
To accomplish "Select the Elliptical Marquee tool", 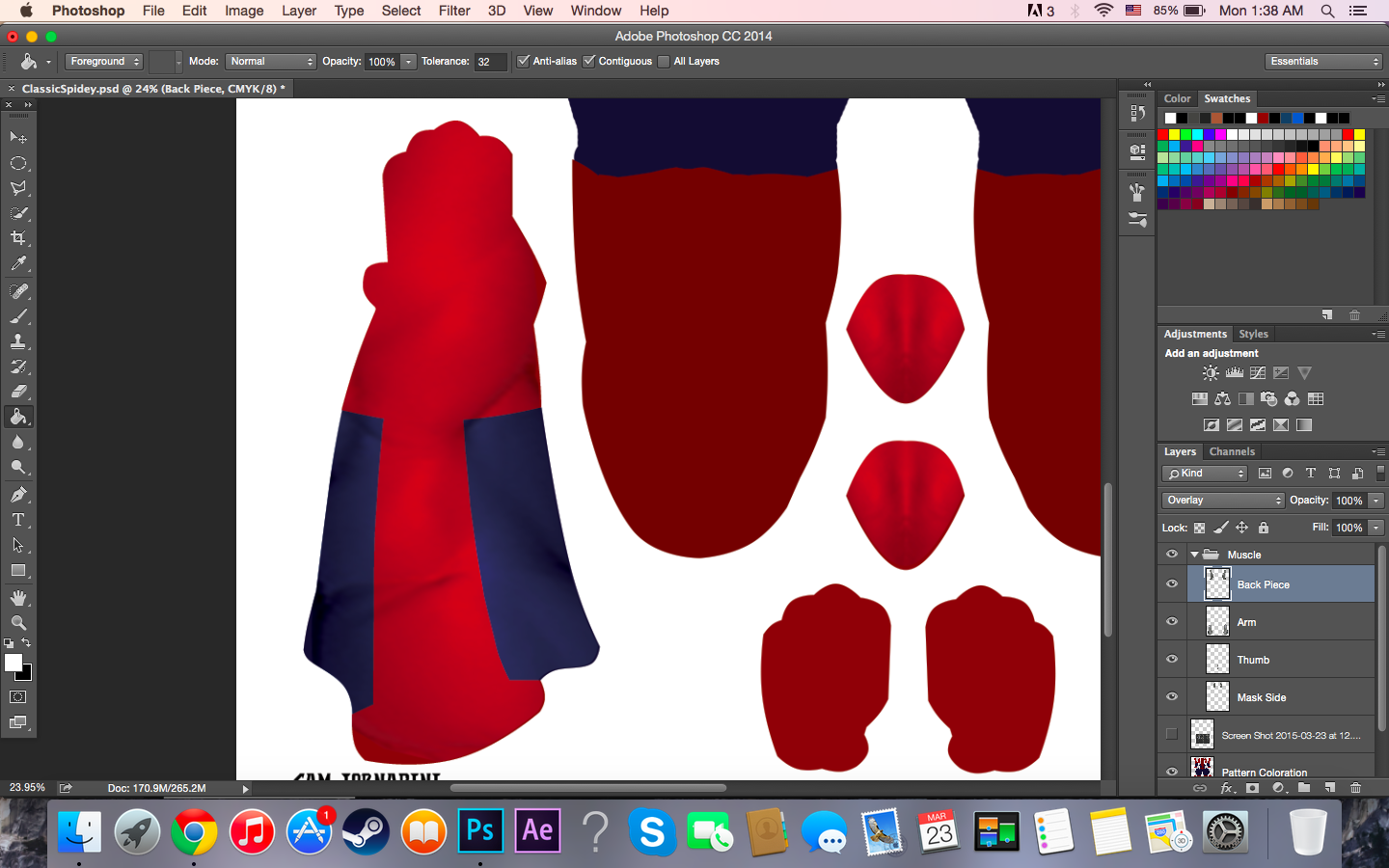I will [x=18, y=163].
